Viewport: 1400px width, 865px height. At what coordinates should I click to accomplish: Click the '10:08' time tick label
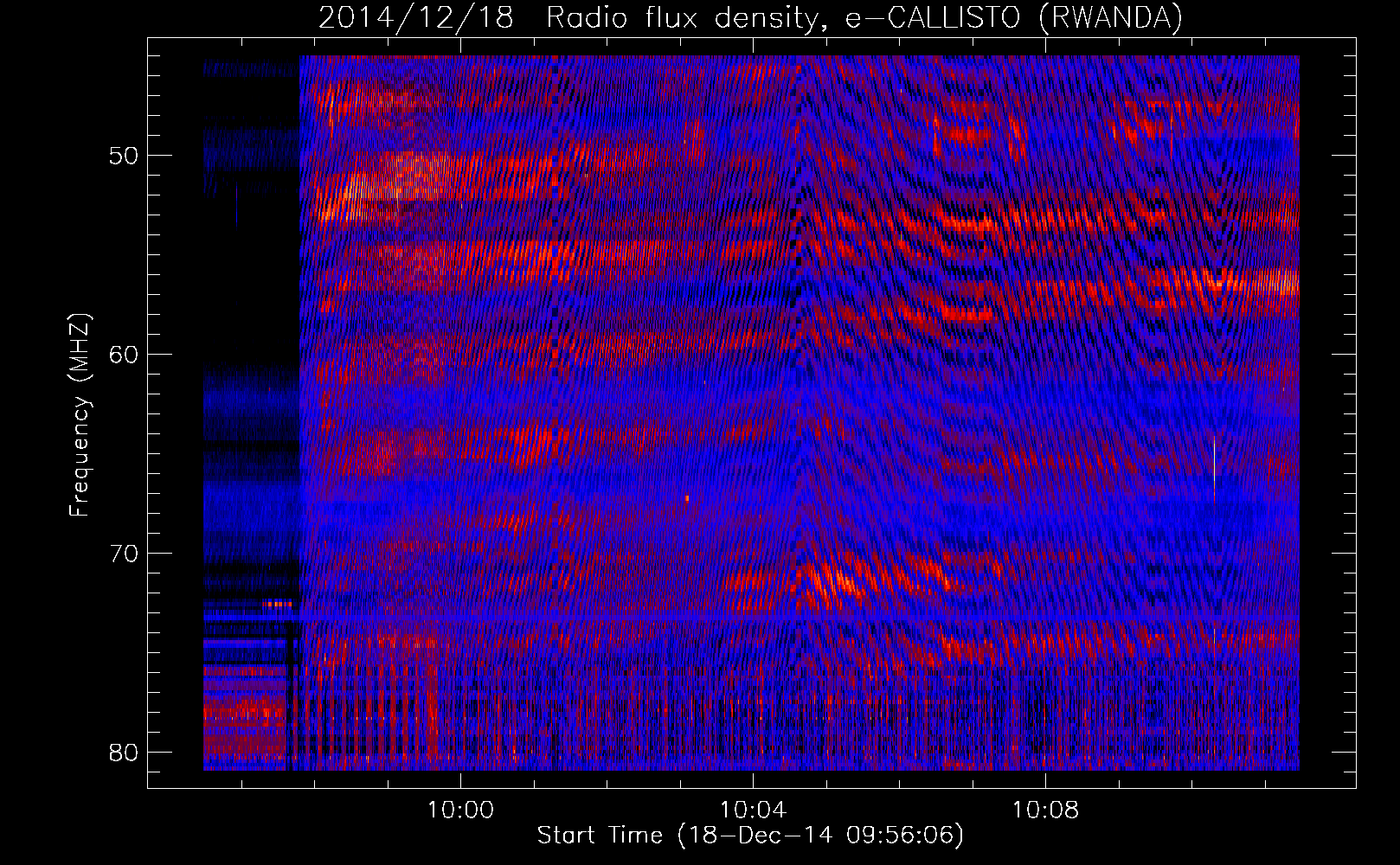point(1045,810)
